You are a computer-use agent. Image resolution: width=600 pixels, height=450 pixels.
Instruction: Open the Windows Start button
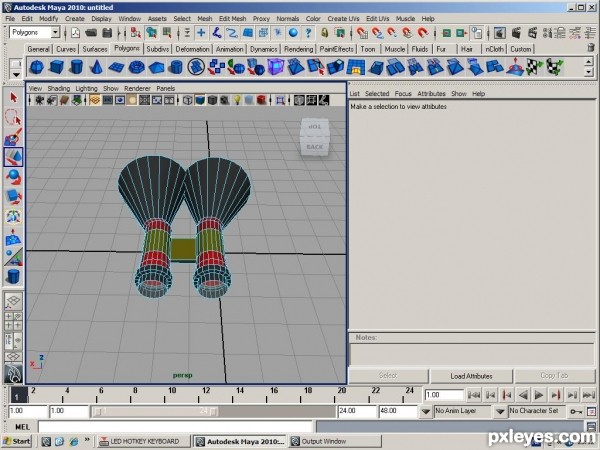pyautogui.click(x=16, y=441)
